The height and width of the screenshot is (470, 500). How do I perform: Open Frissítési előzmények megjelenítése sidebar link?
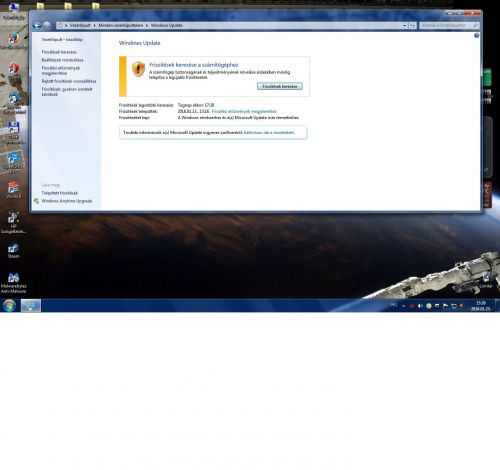click(61, 70)
